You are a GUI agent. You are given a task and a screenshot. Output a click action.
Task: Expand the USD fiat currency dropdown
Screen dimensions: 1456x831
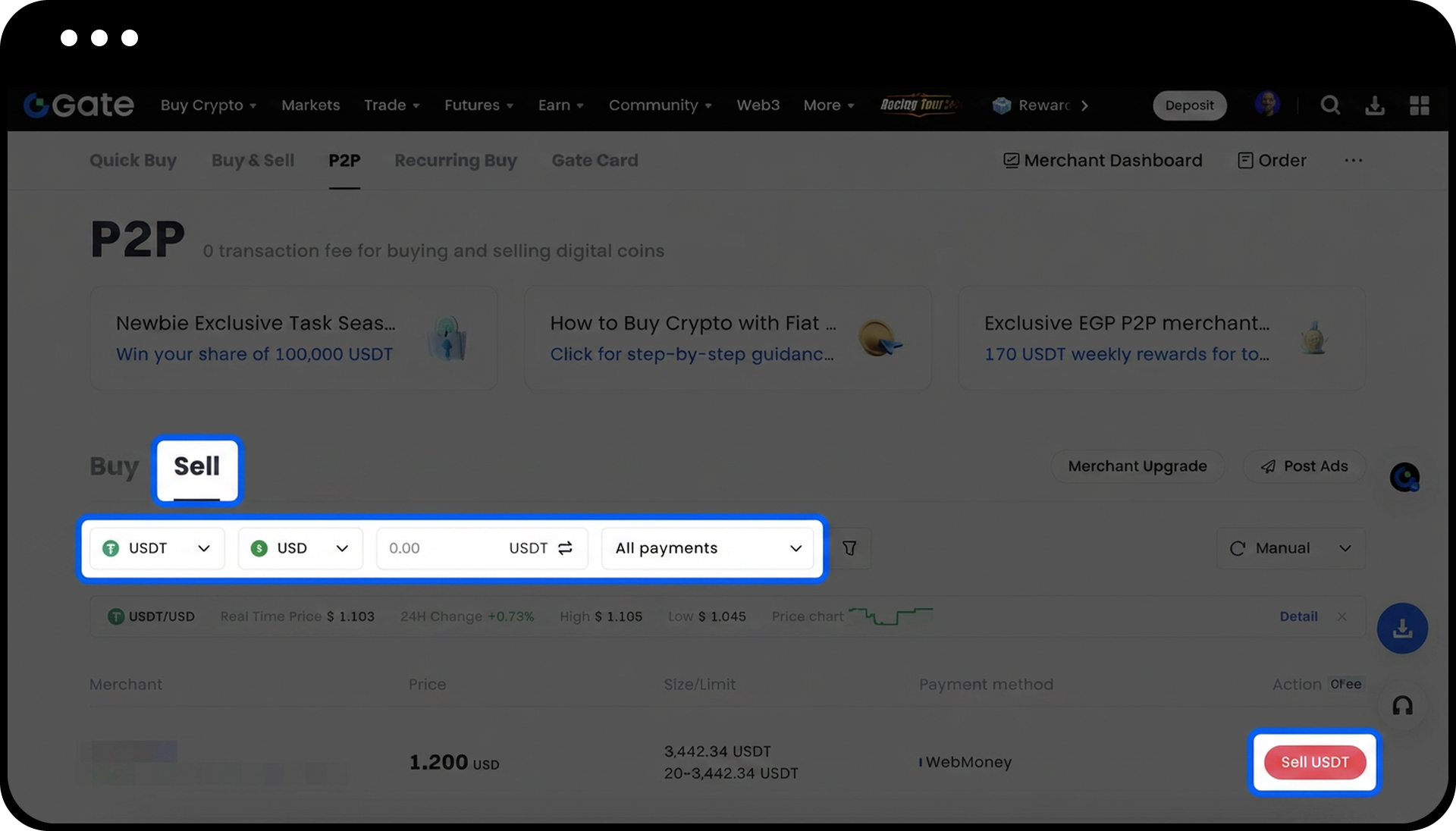(x=300, y=548)
